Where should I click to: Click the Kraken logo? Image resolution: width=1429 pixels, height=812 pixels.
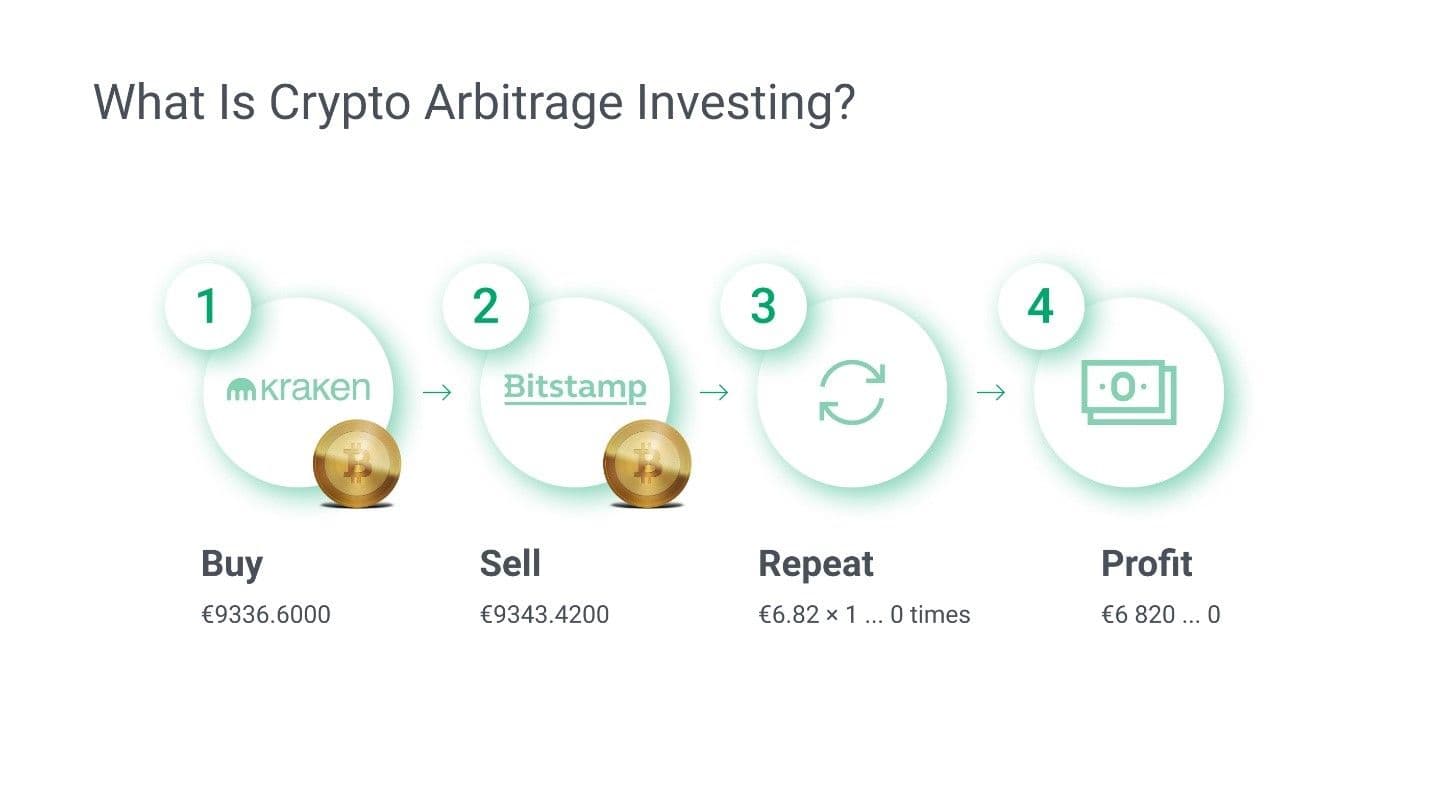[x=298, y=389]
